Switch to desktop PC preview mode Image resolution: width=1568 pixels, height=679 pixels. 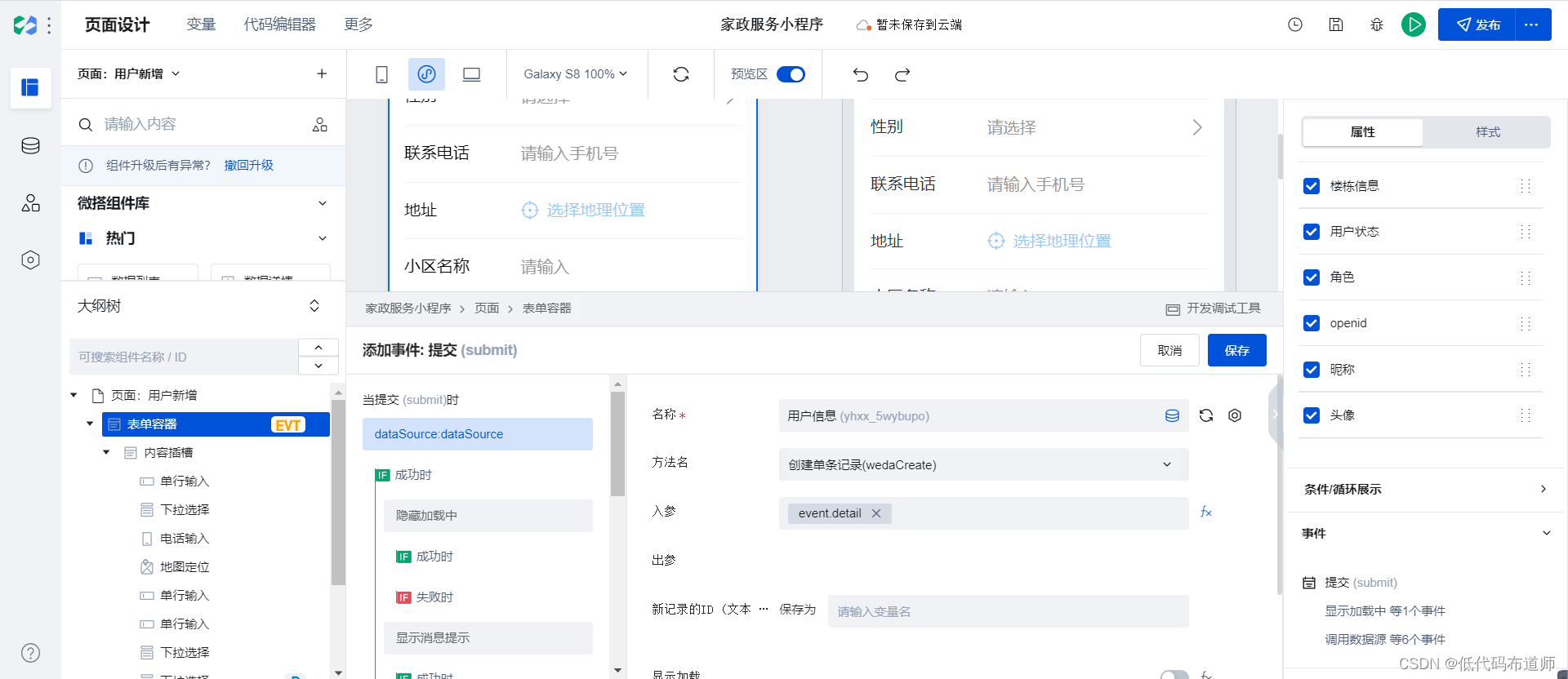(x=471, y=74)
